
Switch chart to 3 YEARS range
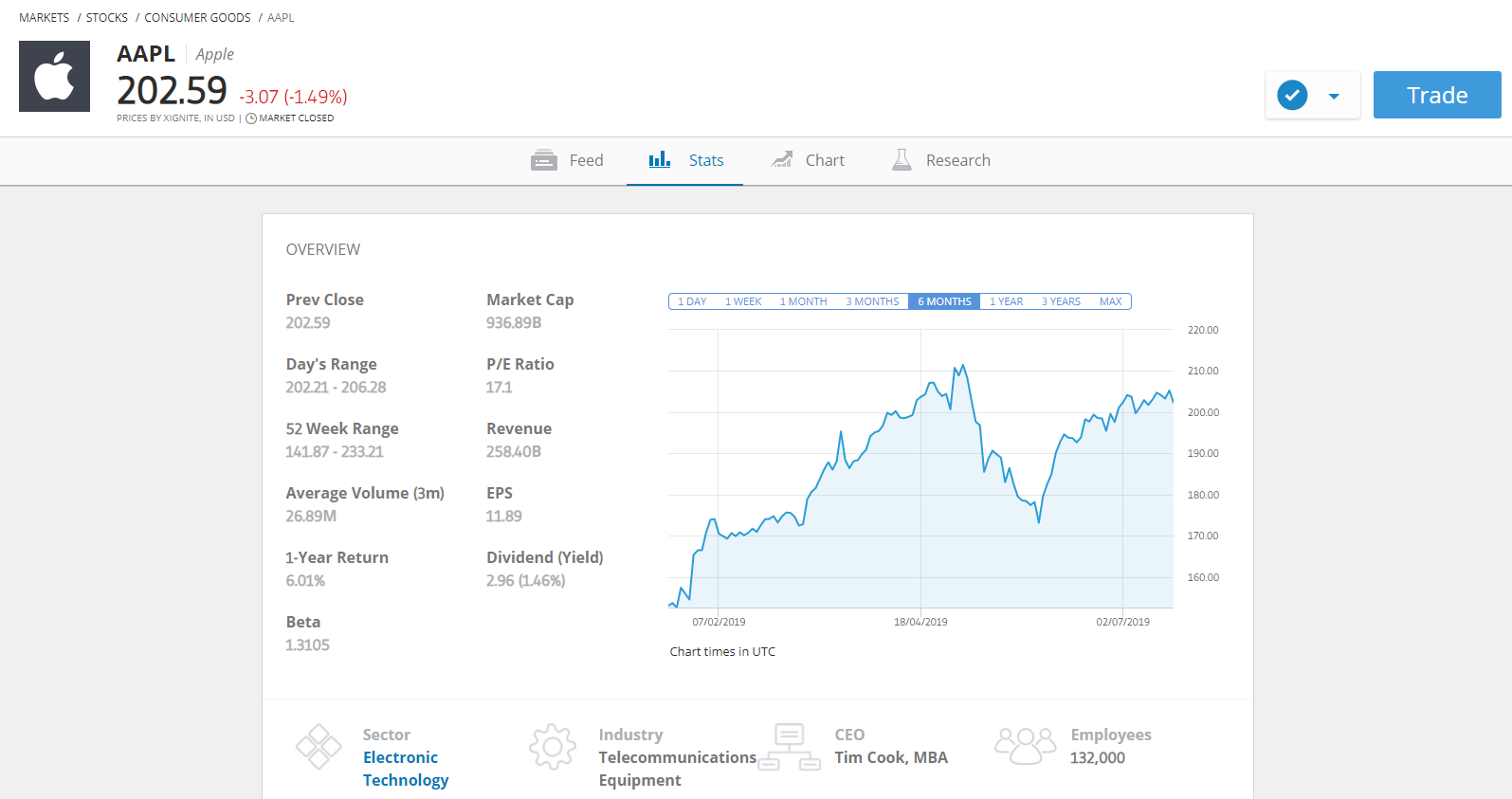[1061, 301]
